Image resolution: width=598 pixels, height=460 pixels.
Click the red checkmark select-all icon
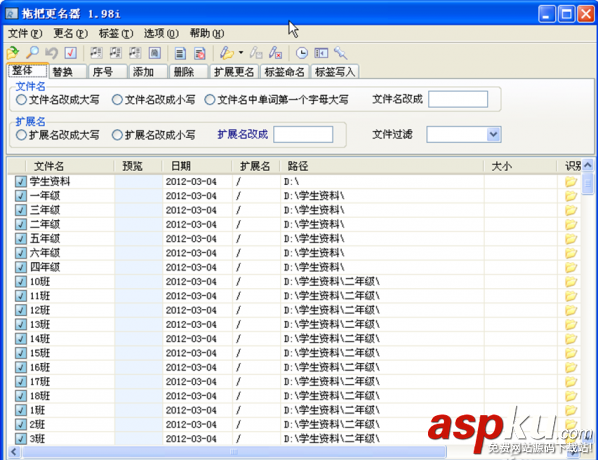71,53
